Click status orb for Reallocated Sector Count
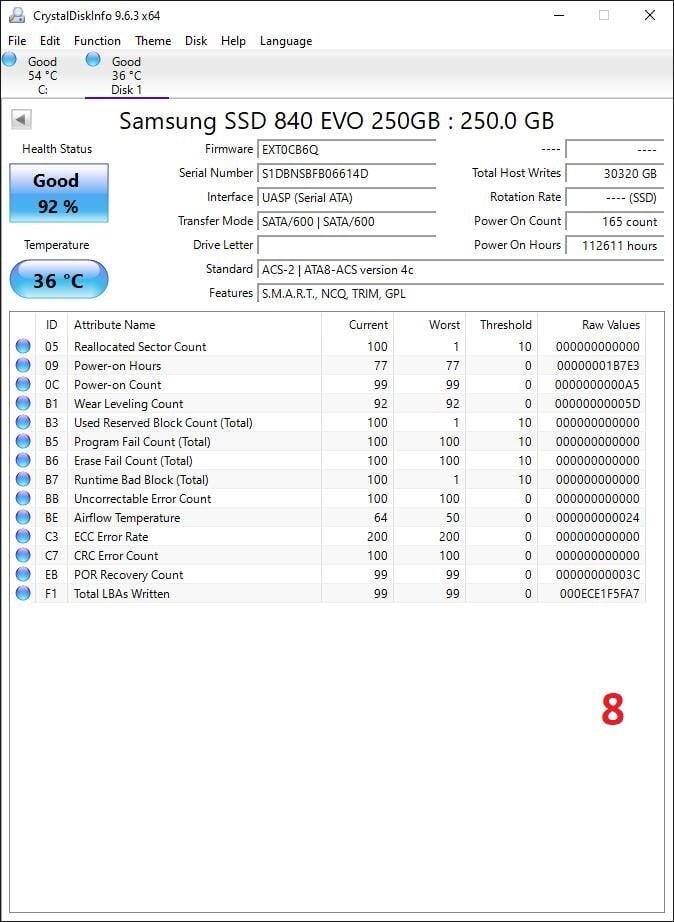The height and width of the screenshot is (922, 674). tap(23, 346)
